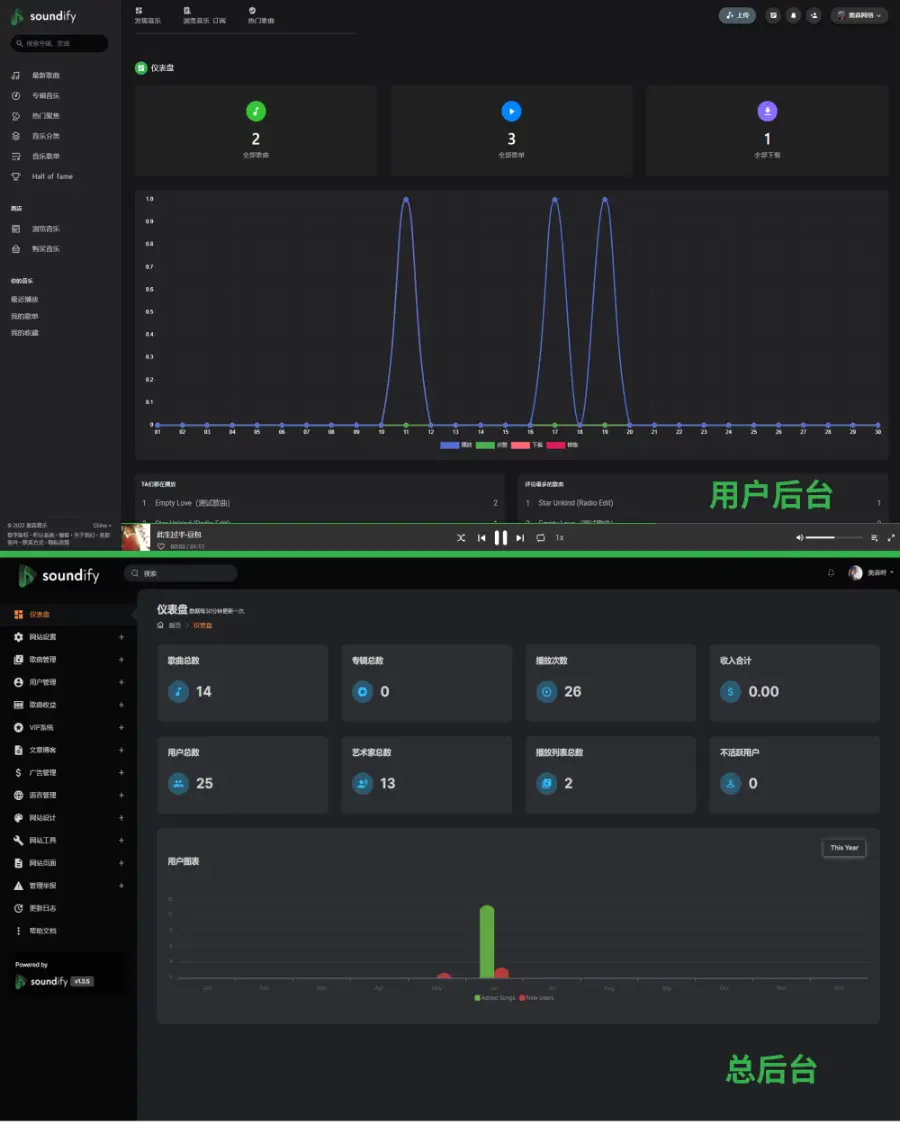Open the play queue list icon
This screenshot has width=900, height=1125.
click(x=875, y=538)
